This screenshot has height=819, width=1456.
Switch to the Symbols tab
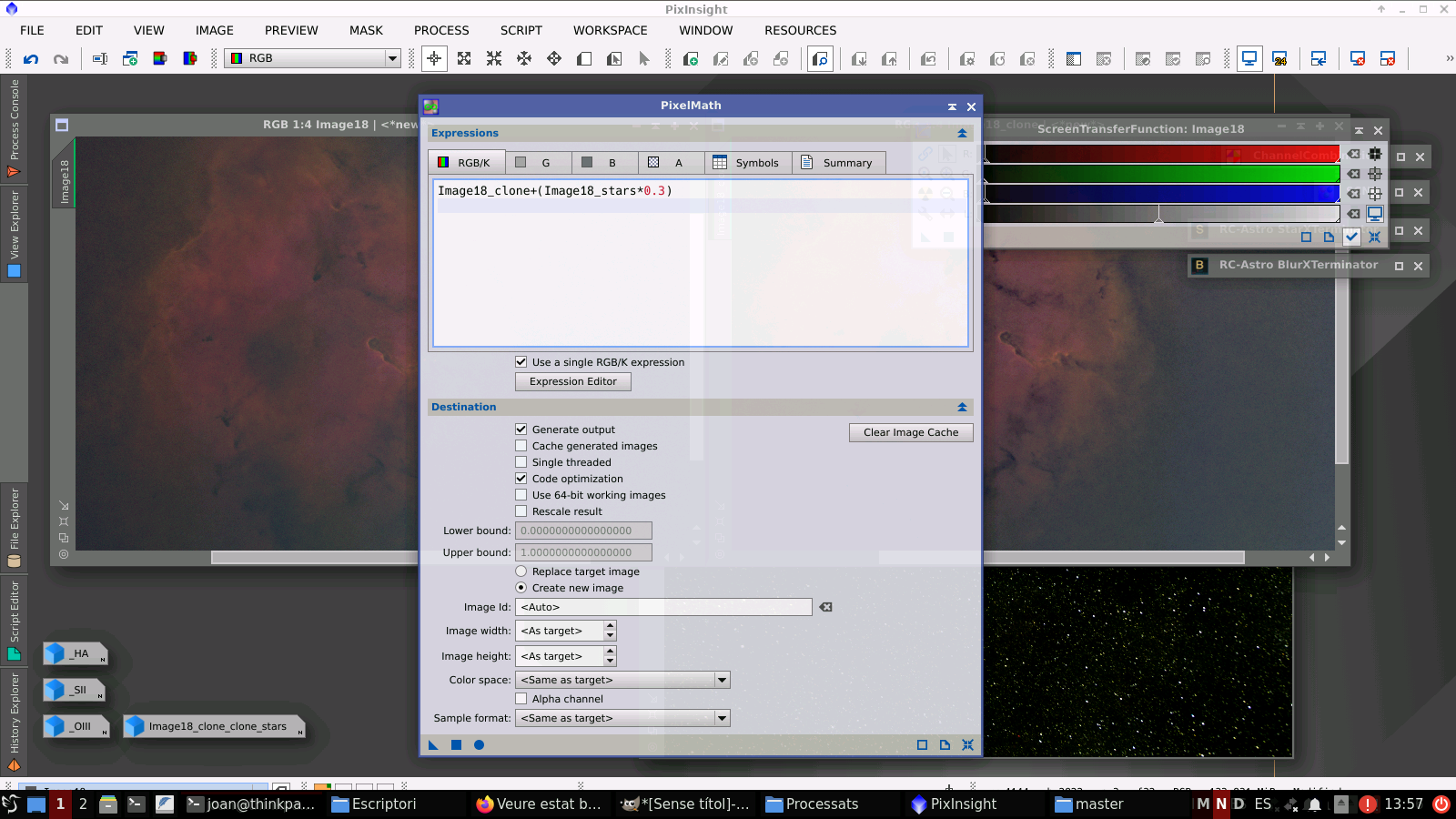tap(746, 163)
